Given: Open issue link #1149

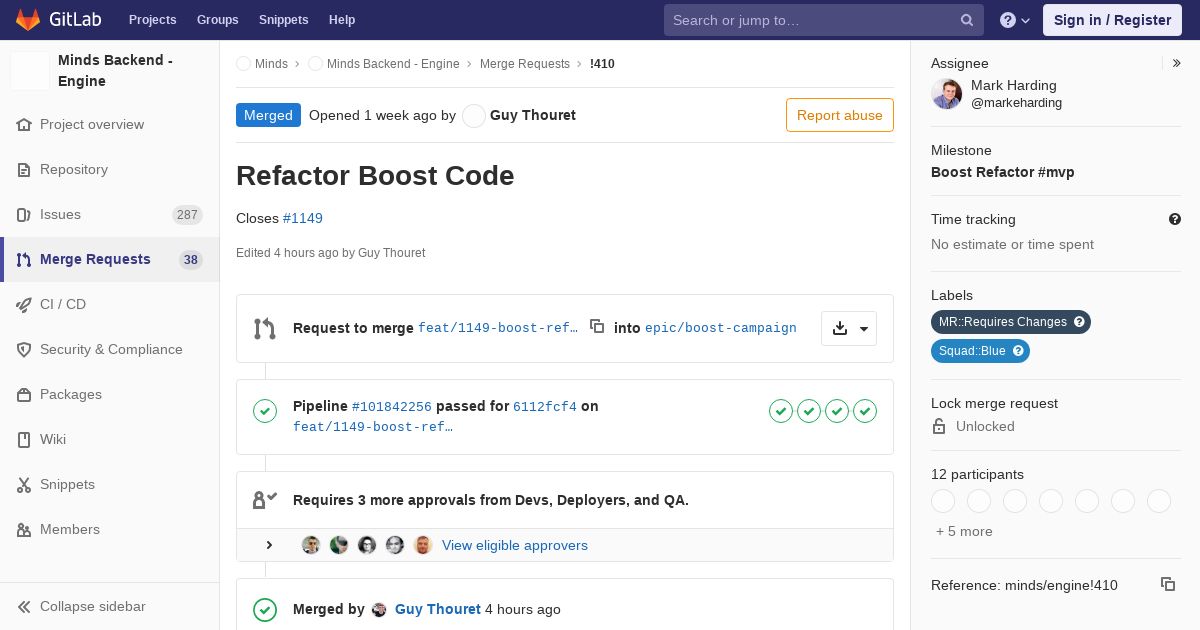Looking at the screenshot, I should point(303,218).
